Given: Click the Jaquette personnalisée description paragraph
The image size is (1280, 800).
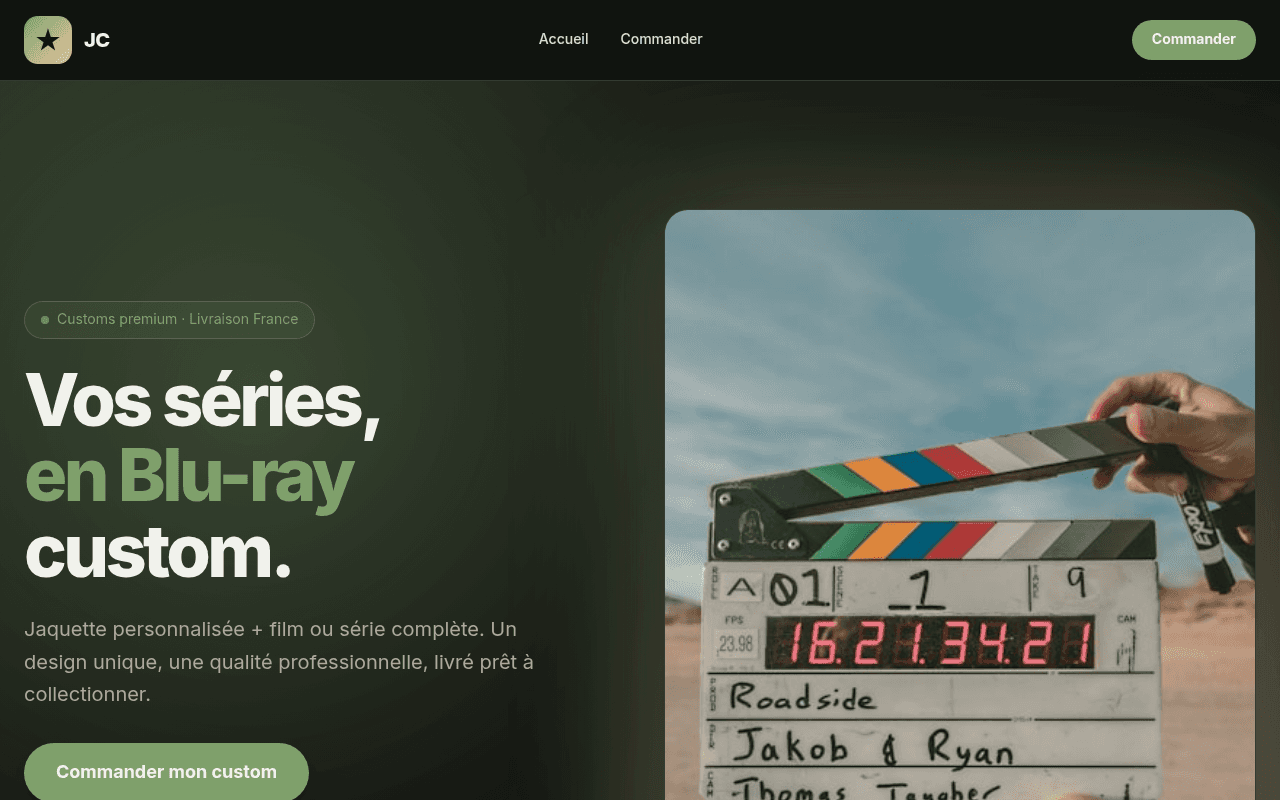Looking at the screenshot, I should 280,661.
